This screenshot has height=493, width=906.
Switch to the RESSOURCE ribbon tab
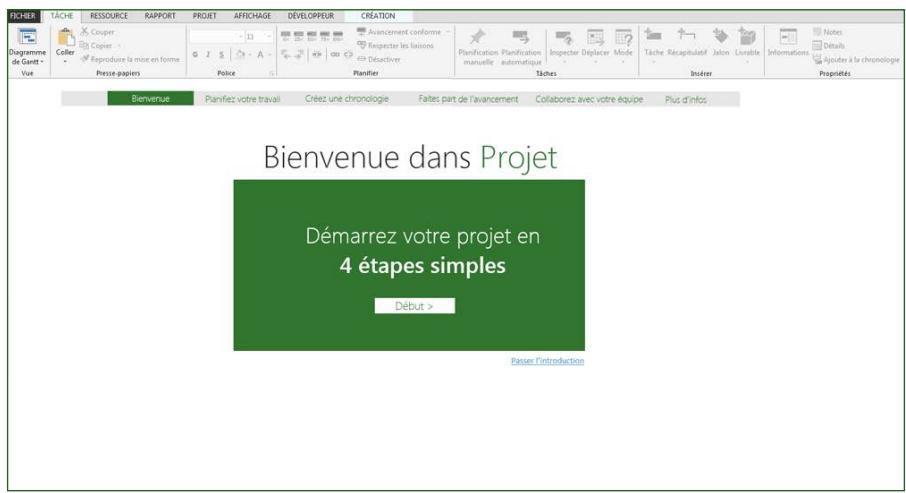pyautogui.click(x=109, y=16)
